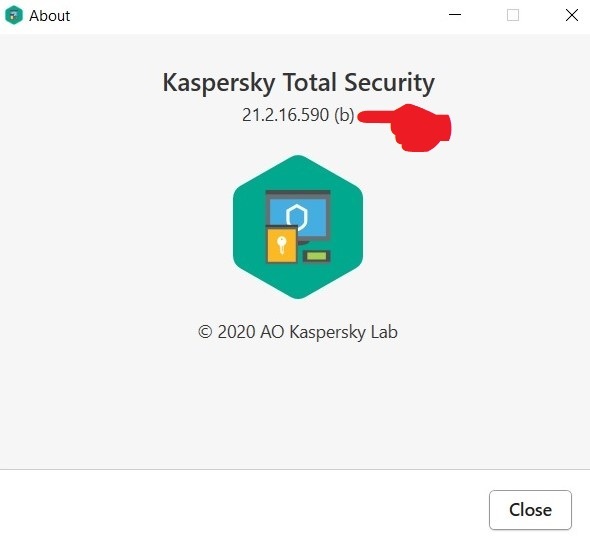Image resolution: width=590 pixels, height=541 pixels.
Task: Click the blue monitor screen in the logo
Action: [x=297, y=219]
